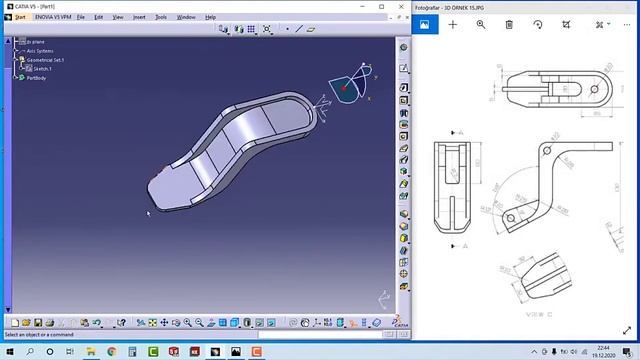The height and width of the screenshot is (360, 640).
Task: Click the Print icon in the bottom toolbar
Action: click(x=49, y=323)
